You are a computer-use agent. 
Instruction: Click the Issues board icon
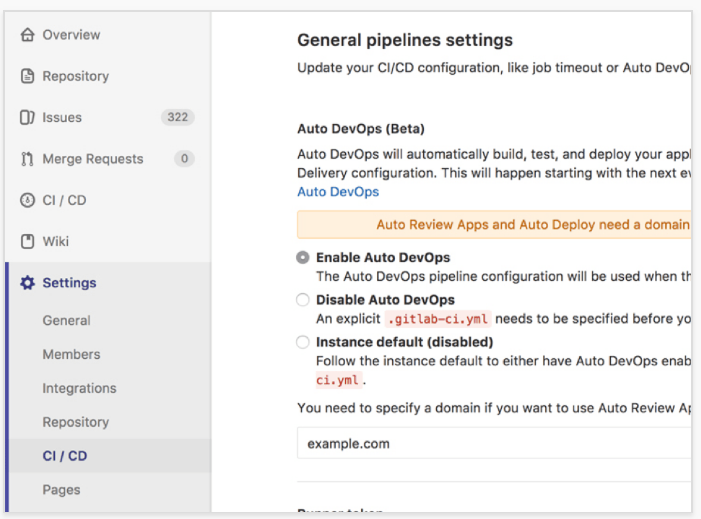[x=27, y=117]
